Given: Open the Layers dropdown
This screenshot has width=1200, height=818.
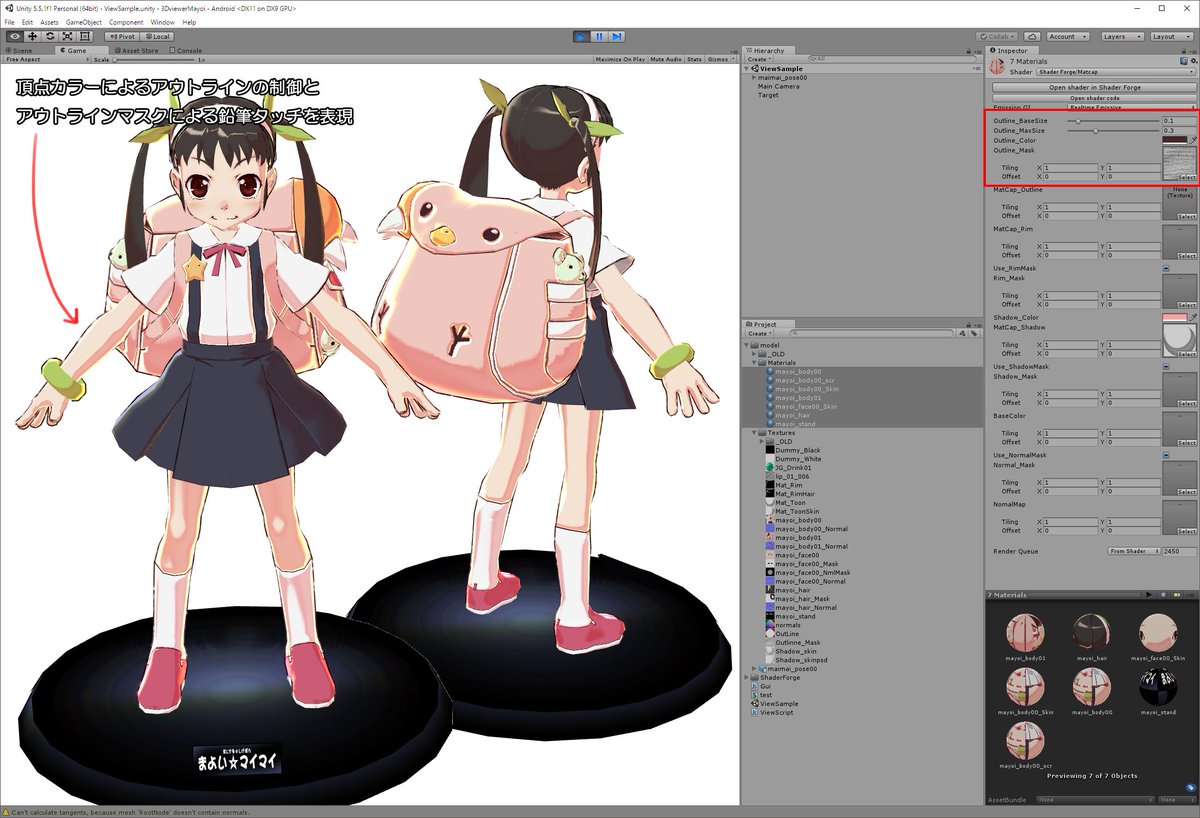Looking at the screenshot, I should (x=1121, y=36).
